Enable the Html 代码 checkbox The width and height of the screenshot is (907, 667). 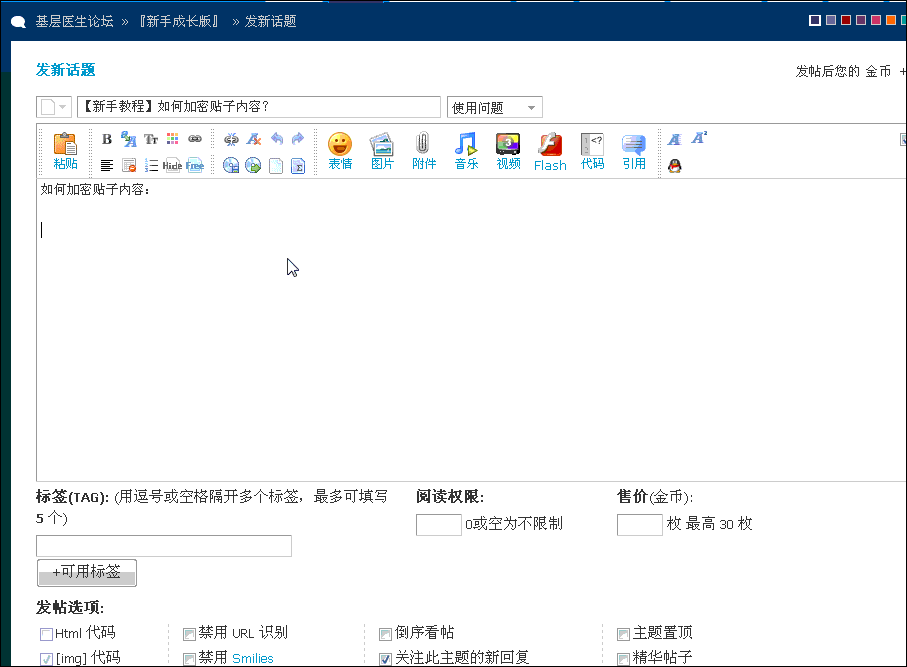point(46,634)
